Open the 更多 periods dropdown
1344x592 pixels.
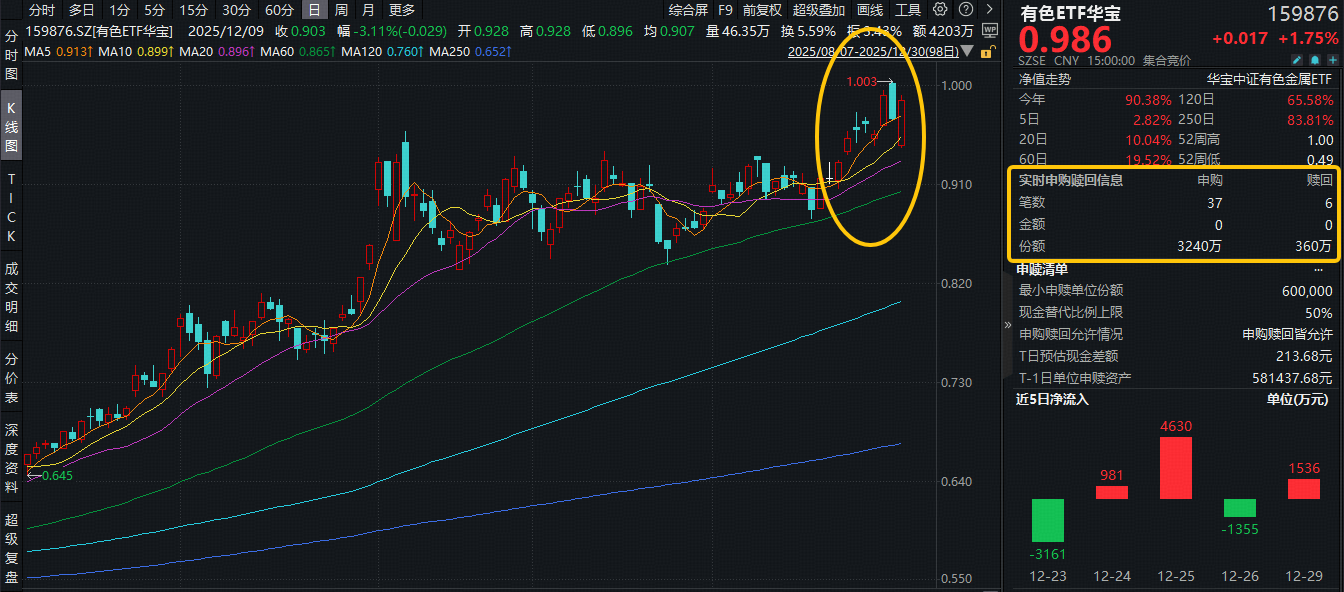402,10
